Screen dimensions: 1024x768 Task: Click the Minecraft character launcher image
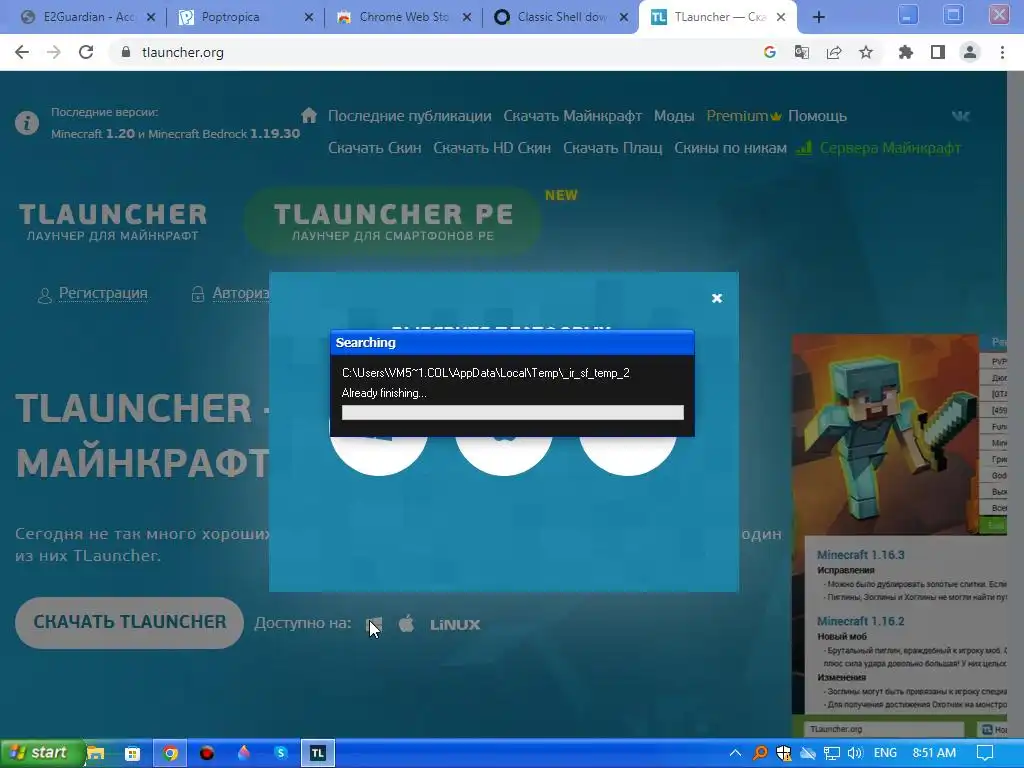[885, 434]
